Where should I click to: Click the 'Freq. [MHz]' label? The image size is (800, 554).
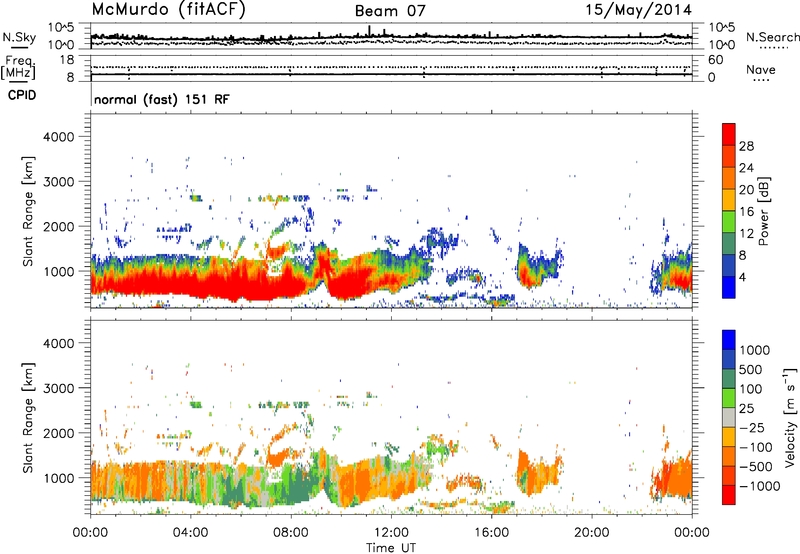[x=18, y=68]
